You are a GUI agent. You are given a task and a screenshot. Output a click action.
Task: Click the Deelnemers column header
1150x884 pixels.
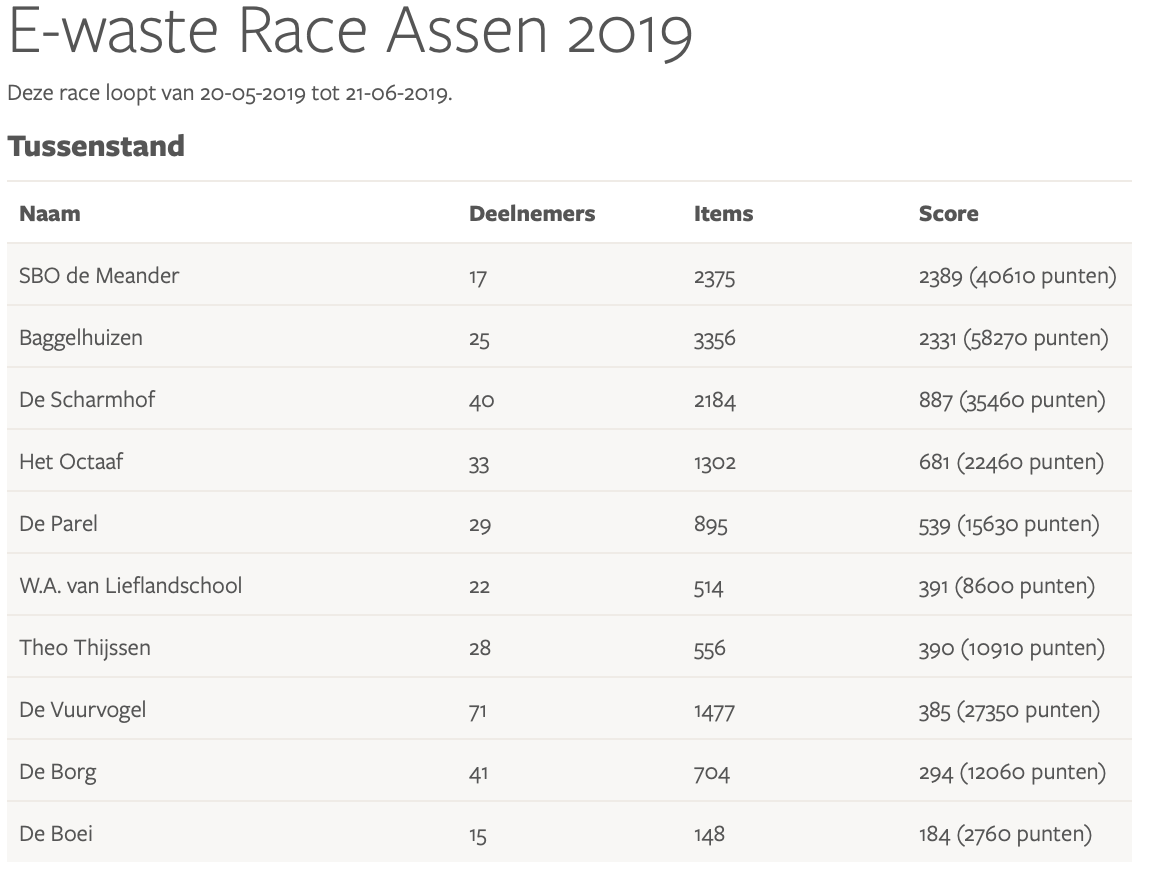(x=531, y=214)
